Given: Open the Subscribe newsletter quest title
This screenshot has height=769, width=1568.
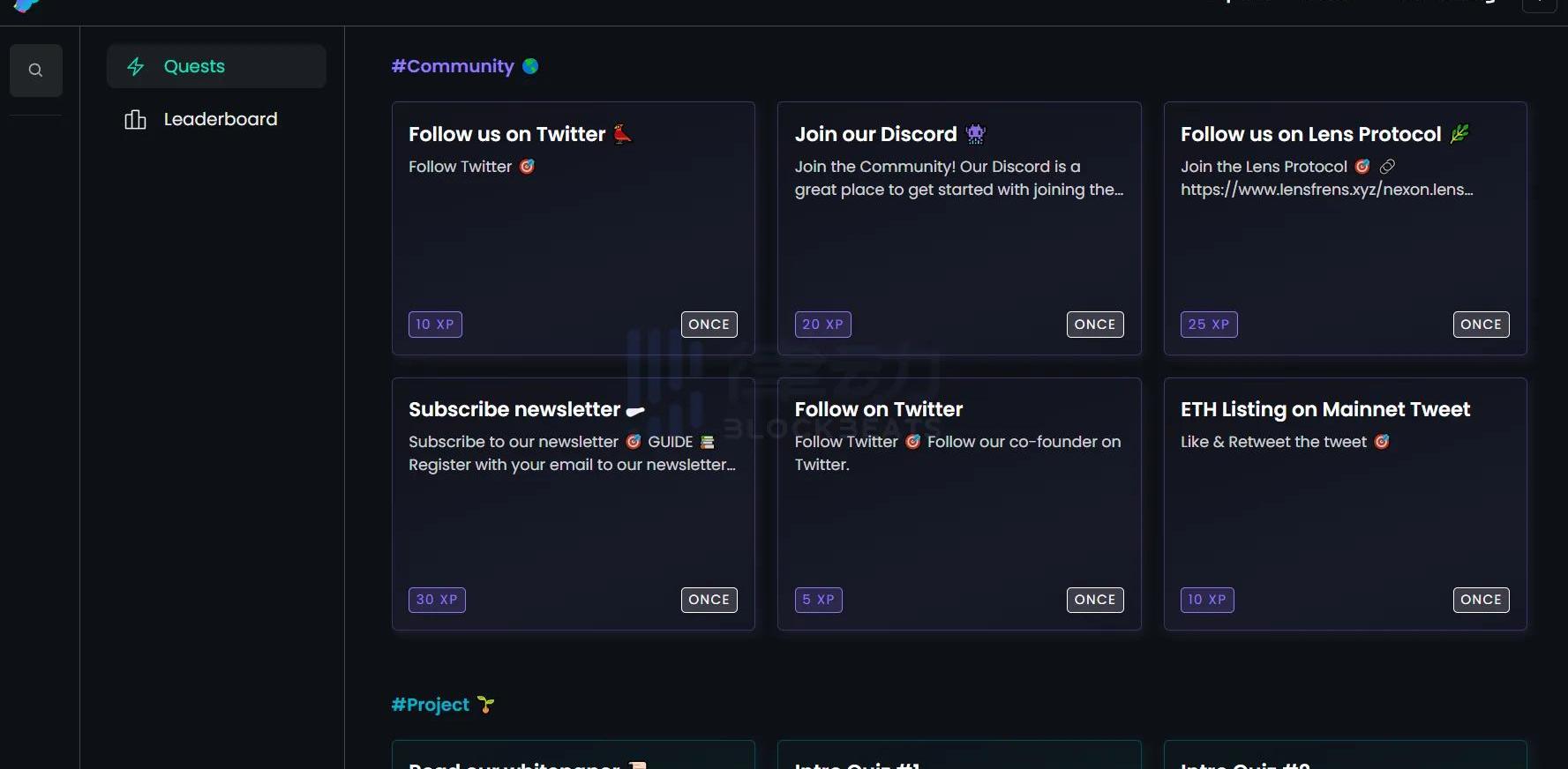Looking at the screenshot, I should coord(514,409).
